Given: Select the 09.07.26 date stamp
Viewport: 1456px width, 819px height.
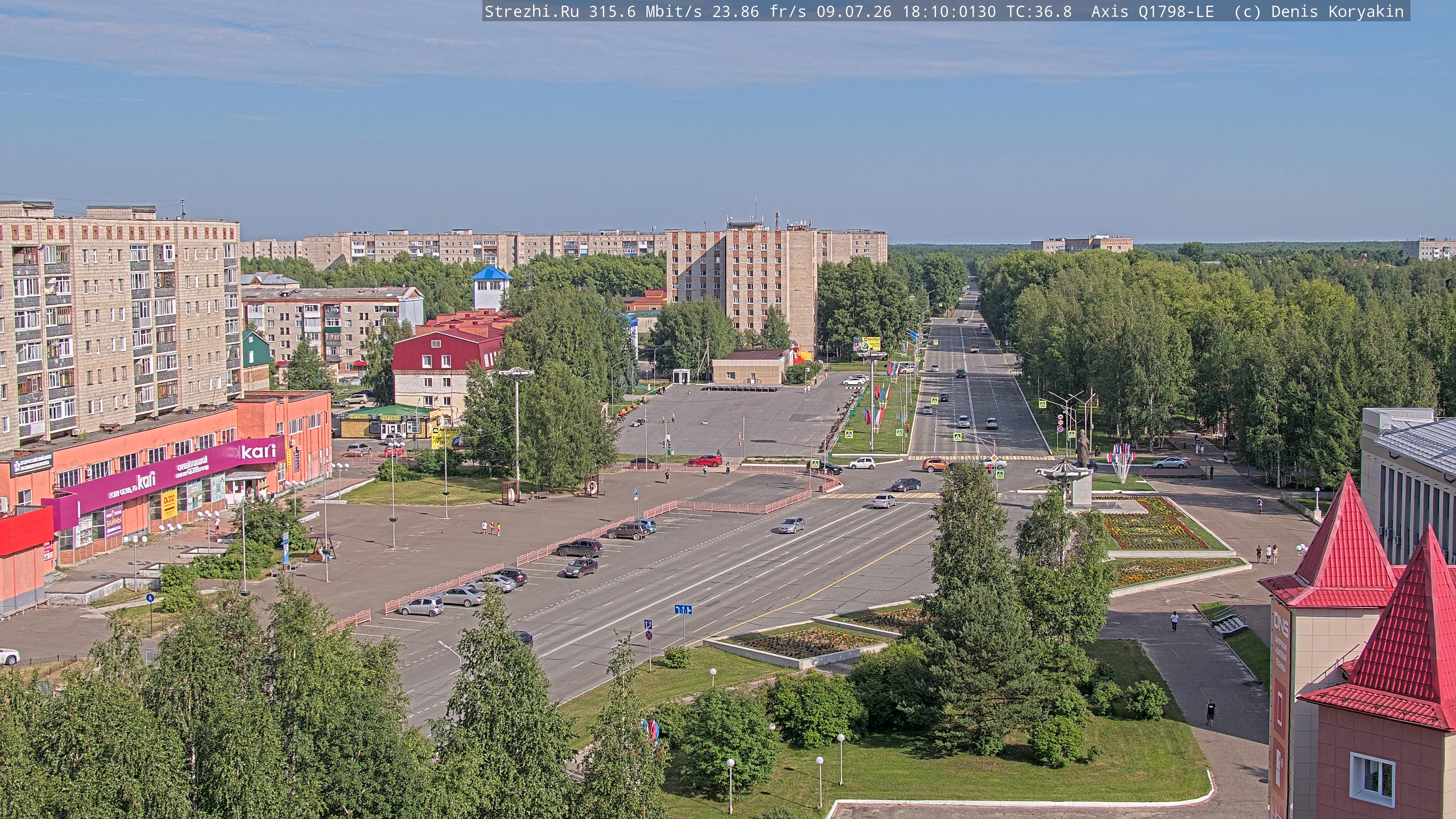Looking at the screenshot, I should (x=854, y=11).
